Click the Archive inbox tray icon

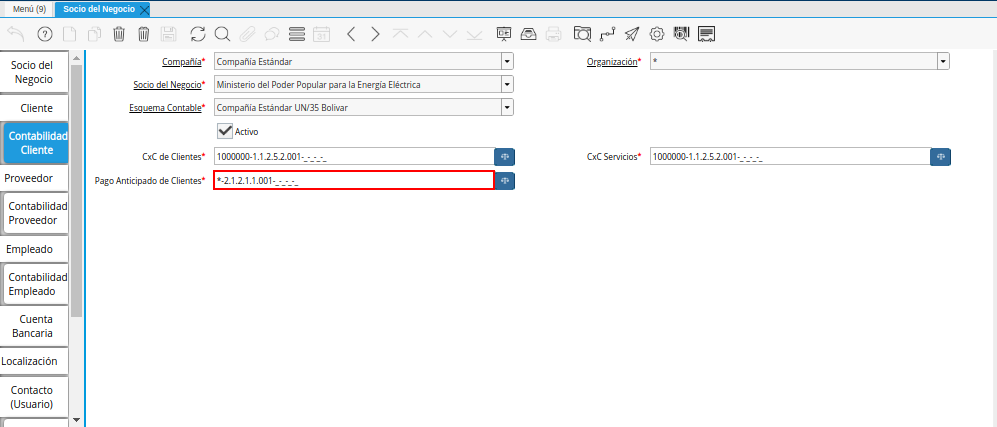[528, 34]
